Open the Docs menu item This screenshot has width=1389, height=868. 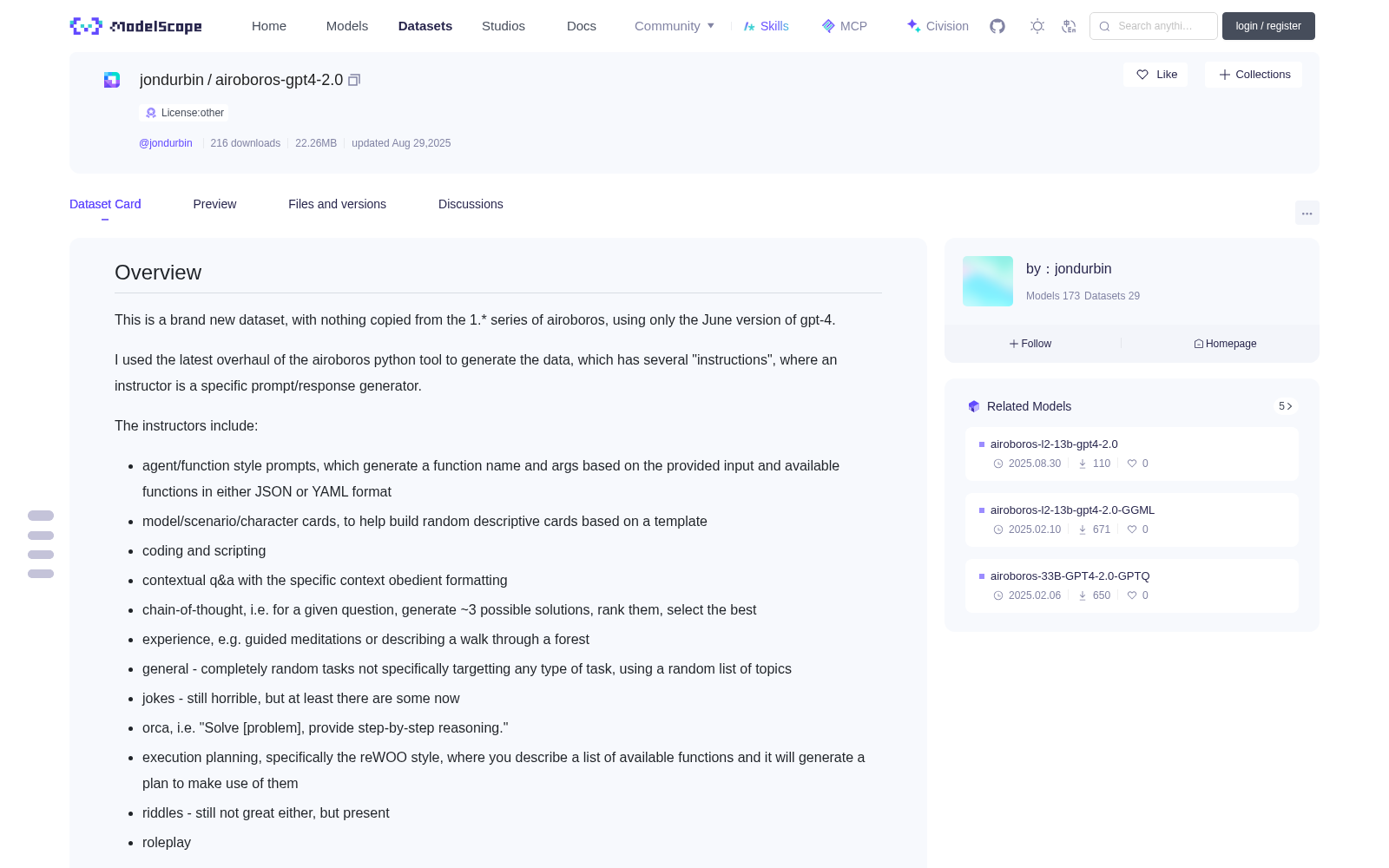[582, 26]
